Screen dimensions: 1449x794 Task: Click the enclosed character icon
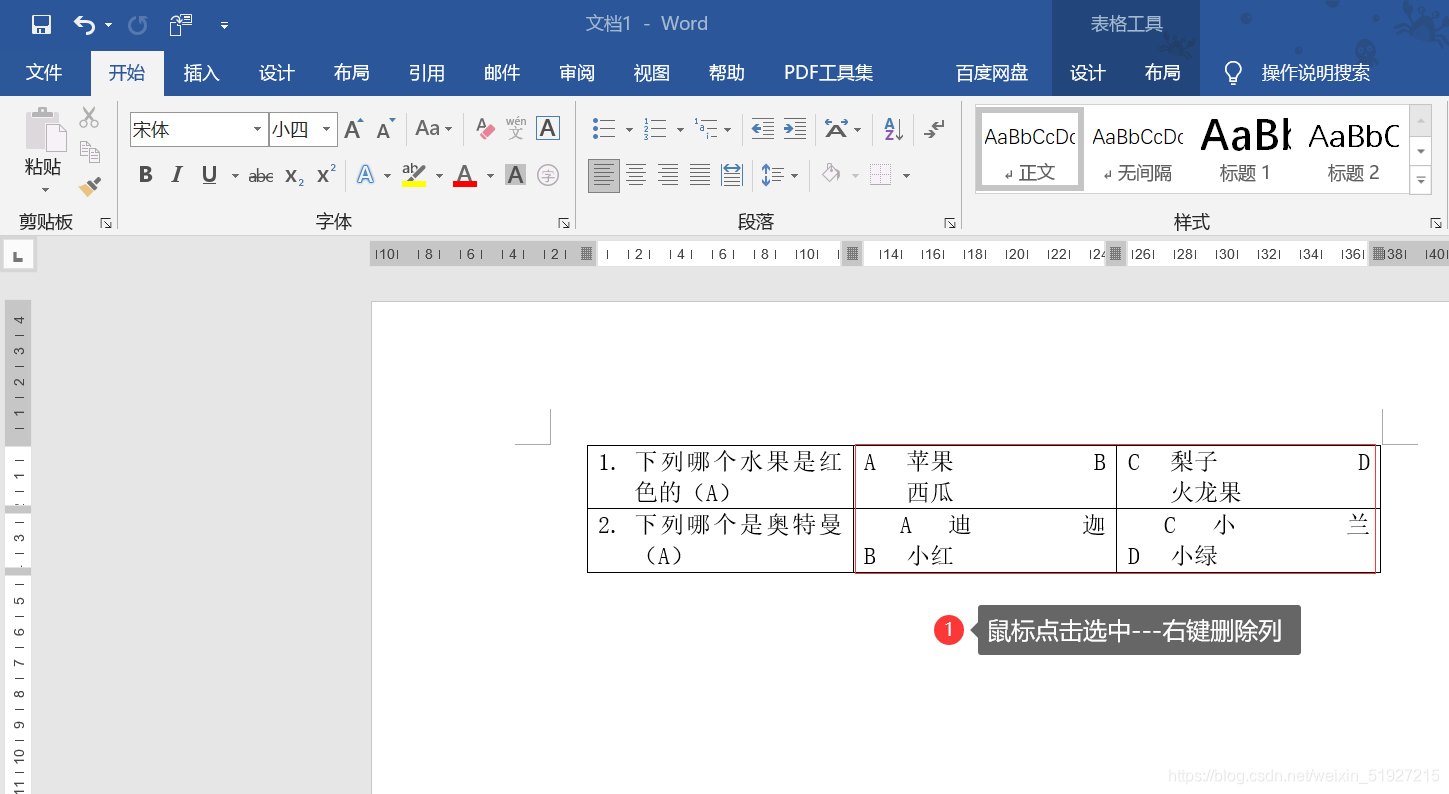(x=548, y=175)
